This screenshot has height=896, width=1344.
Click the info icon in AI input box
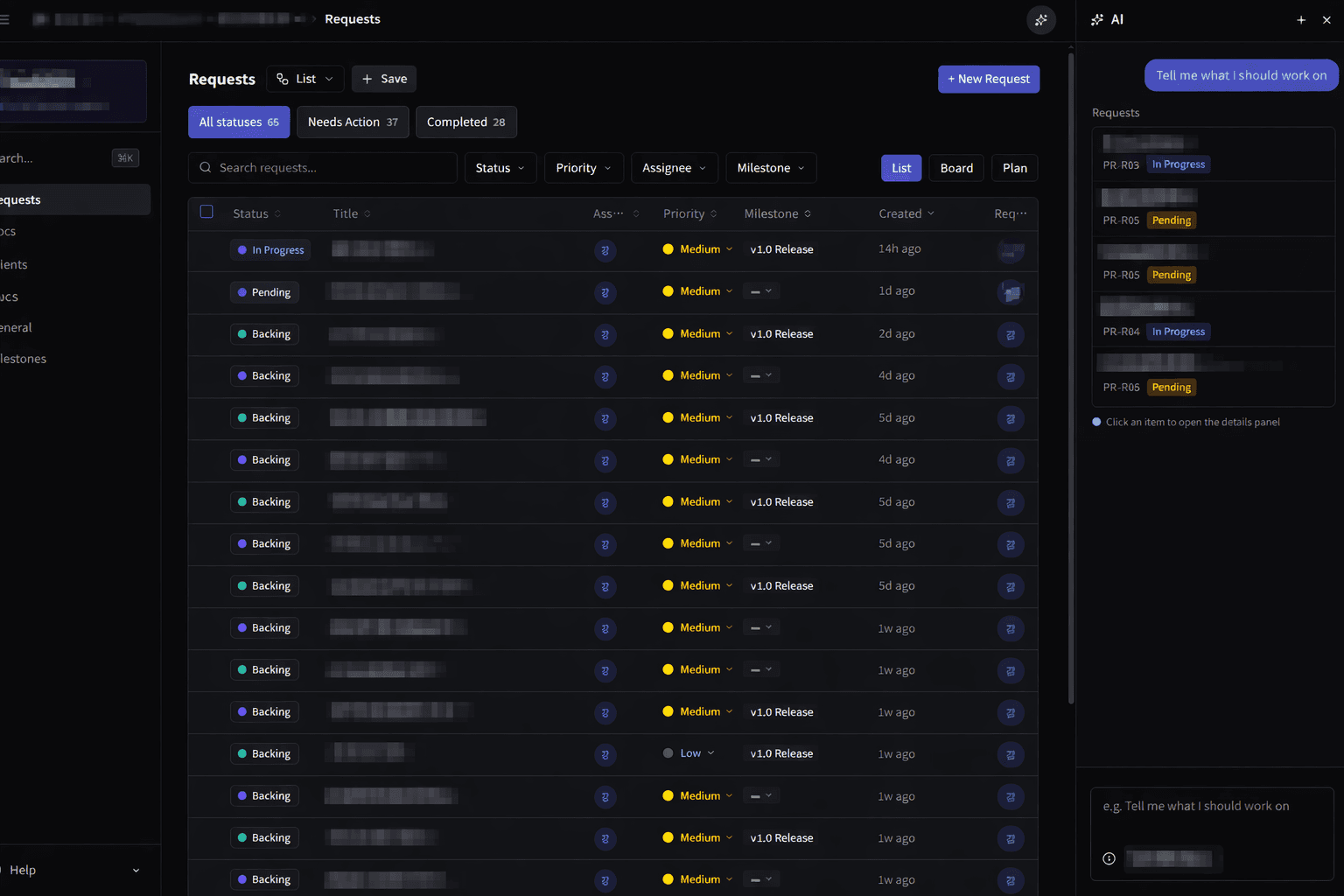coord(1109,858)
